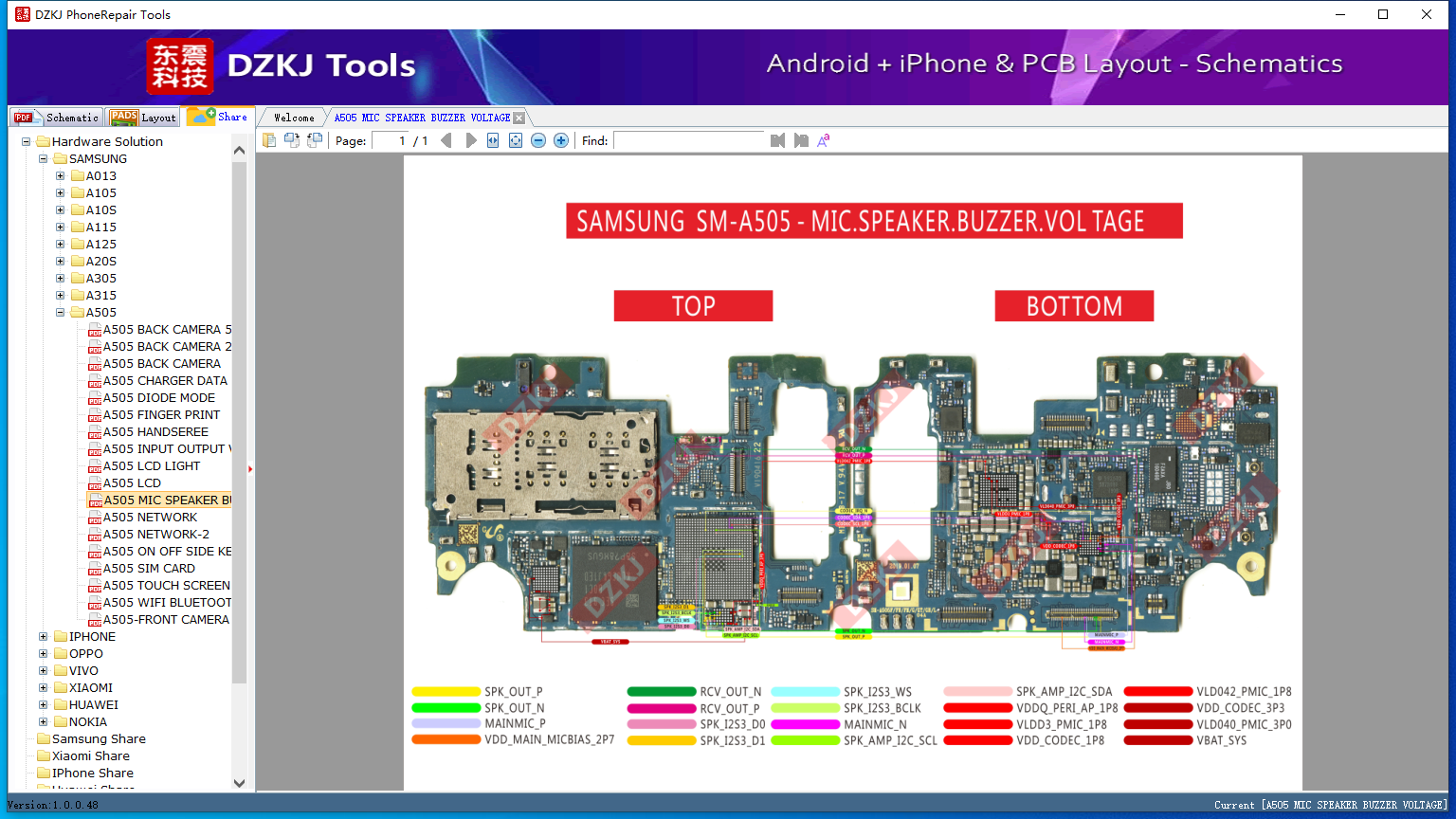Select the A505 MIC SPEAKER BUZZER VOLTAGE tab
1456x819 pixels.
(422, 118)
